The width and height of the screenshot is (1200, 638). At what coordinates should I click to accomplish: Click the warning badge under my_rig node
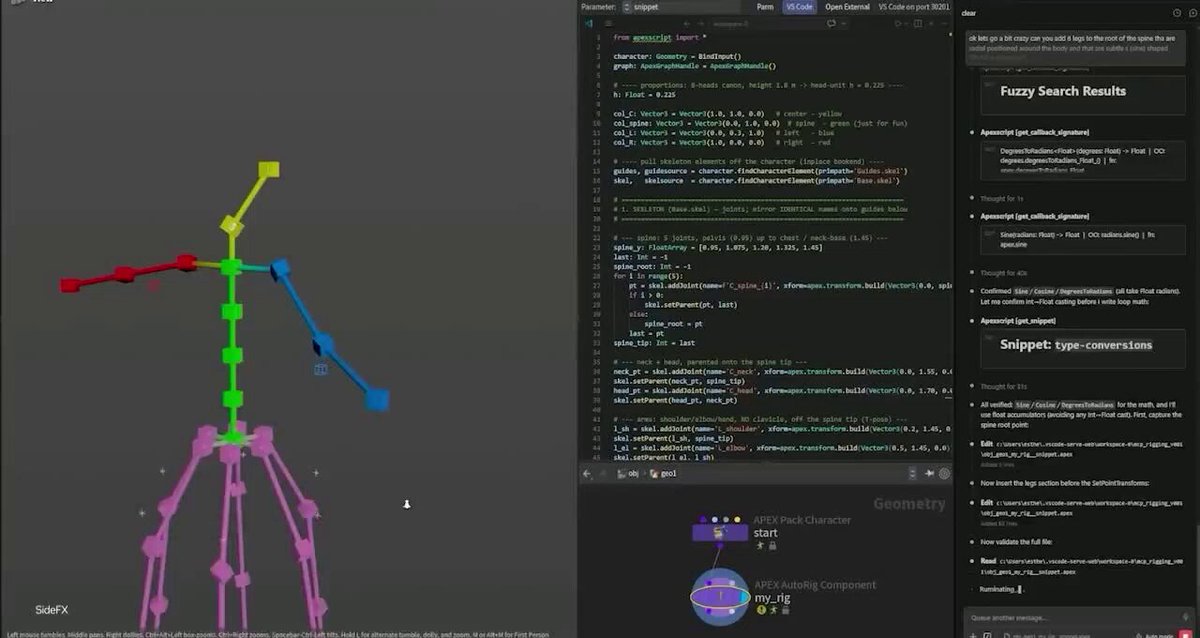761,609
